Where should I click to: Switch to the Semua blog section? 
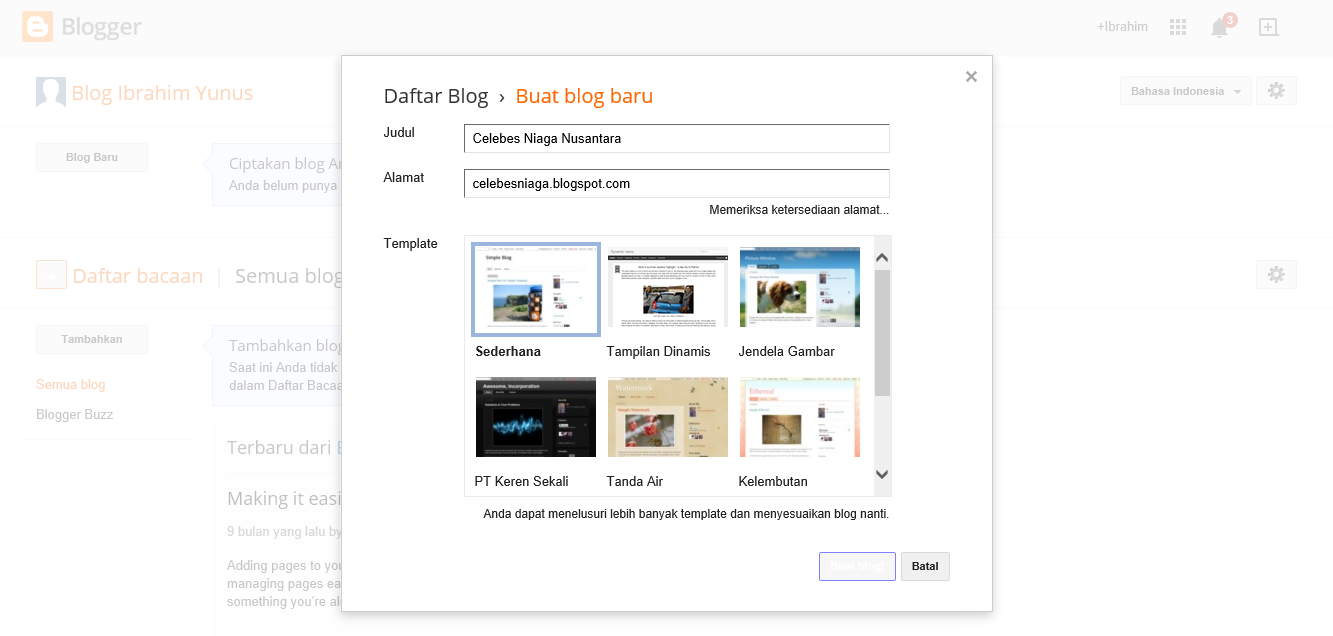pos(70,384)
